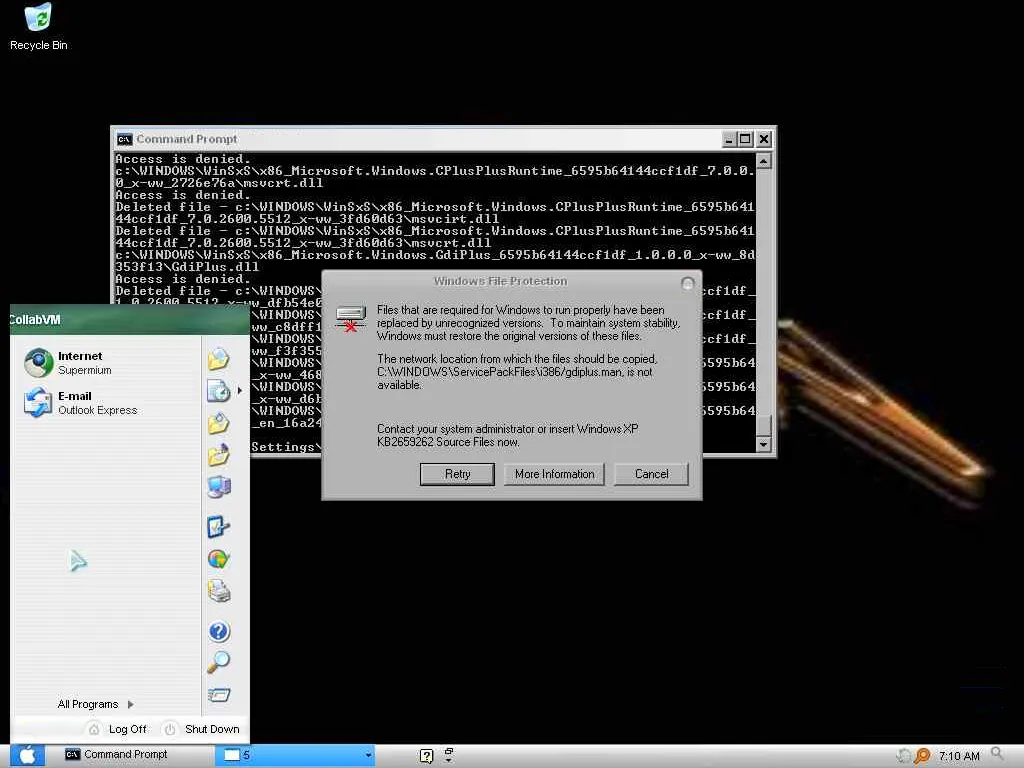Open My Pictures folder icon

tap(218, 423)
